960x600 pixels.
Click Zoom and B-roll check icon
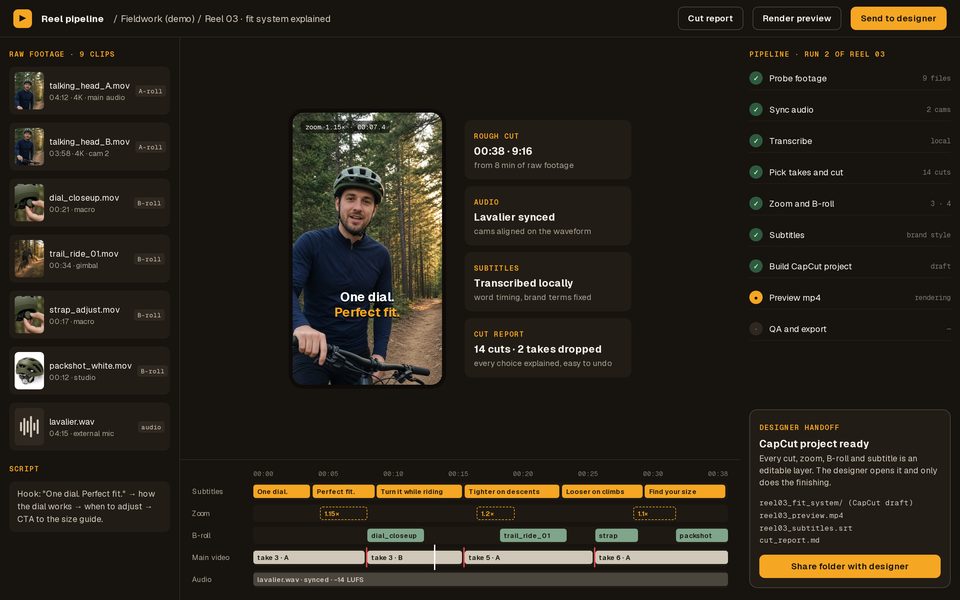click(x=756, y=203)
